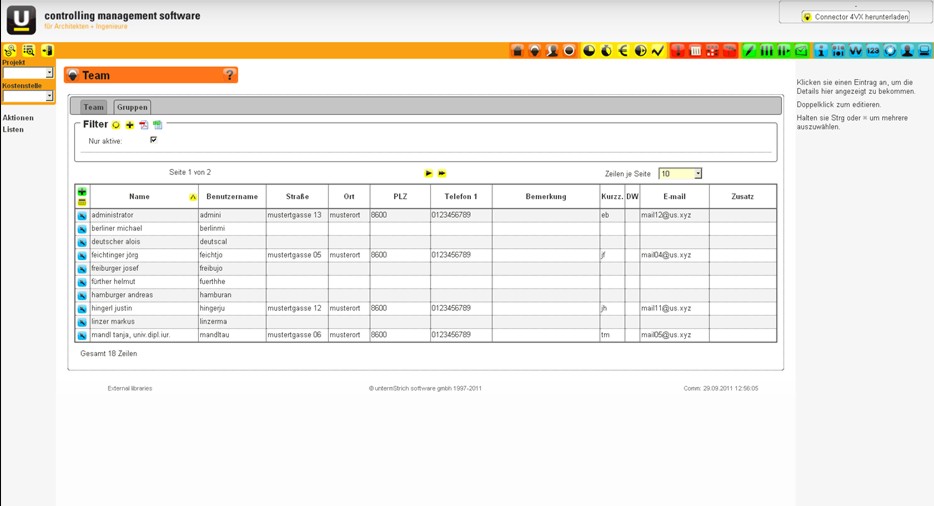Uncheck the Nur aktive checkbox
Viewport: 934px width, 506px height.
point(154,139)
